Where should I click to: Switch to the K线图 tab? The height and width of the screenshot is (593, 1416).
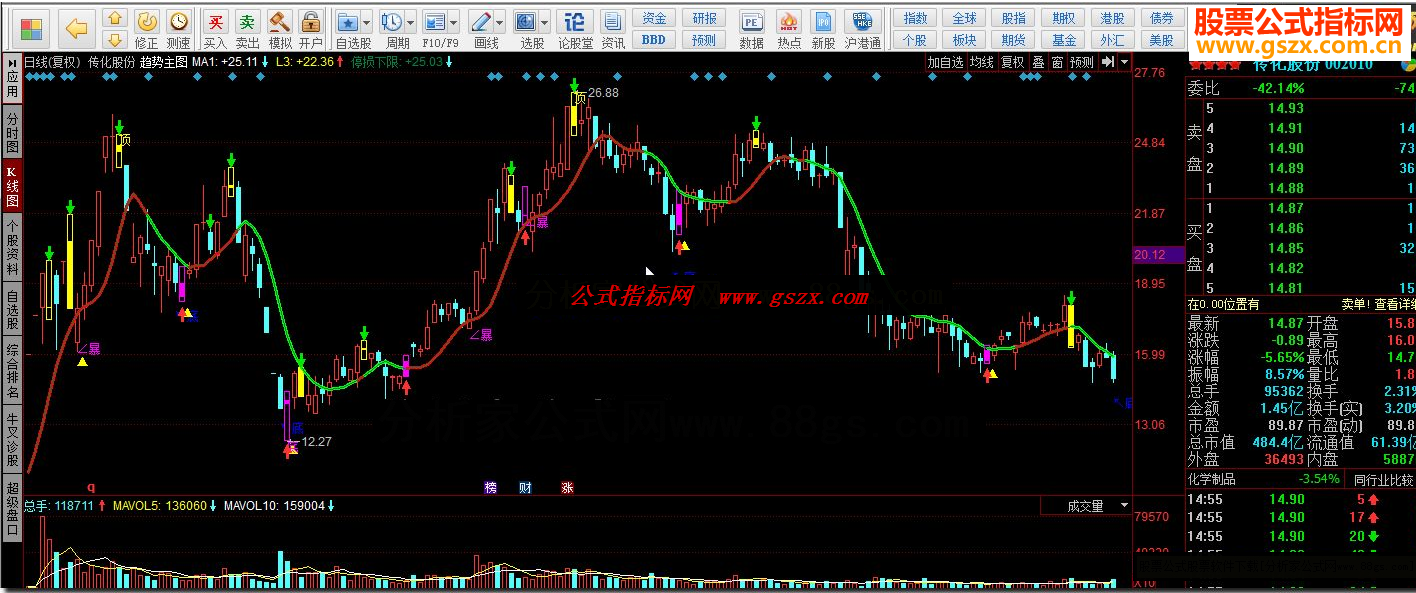(x=12, y=186)
